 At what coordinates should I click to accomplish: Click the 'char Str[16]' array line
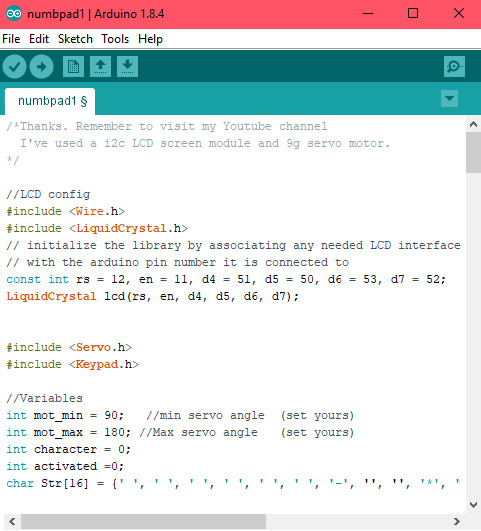click(233, 483)
